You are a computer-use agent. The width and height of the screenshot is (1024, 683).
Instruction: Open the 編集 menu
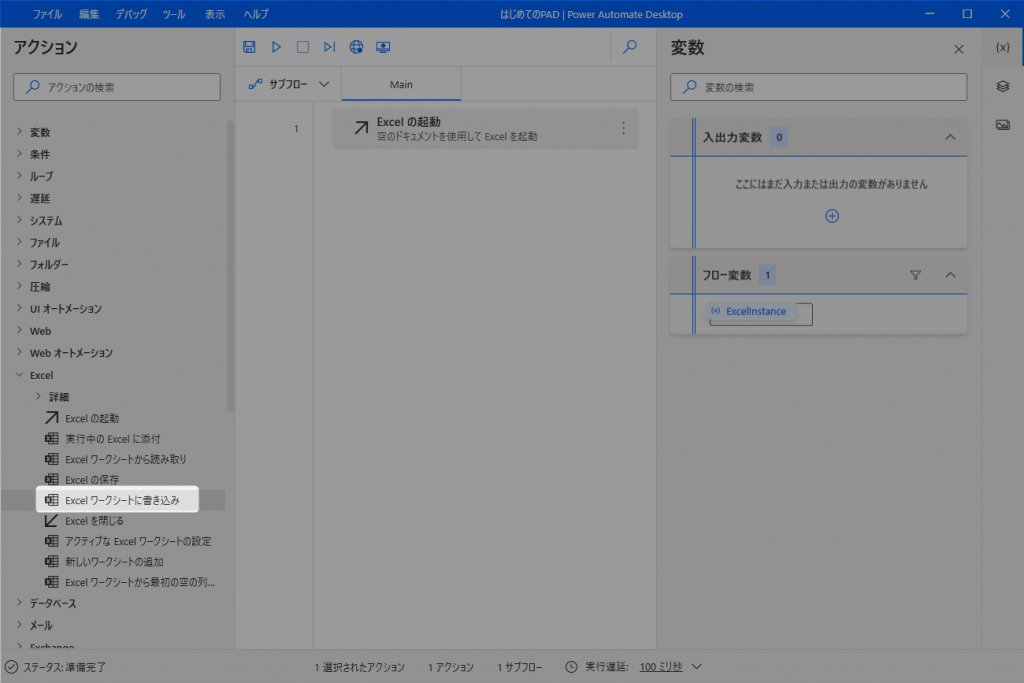point(89,14)
